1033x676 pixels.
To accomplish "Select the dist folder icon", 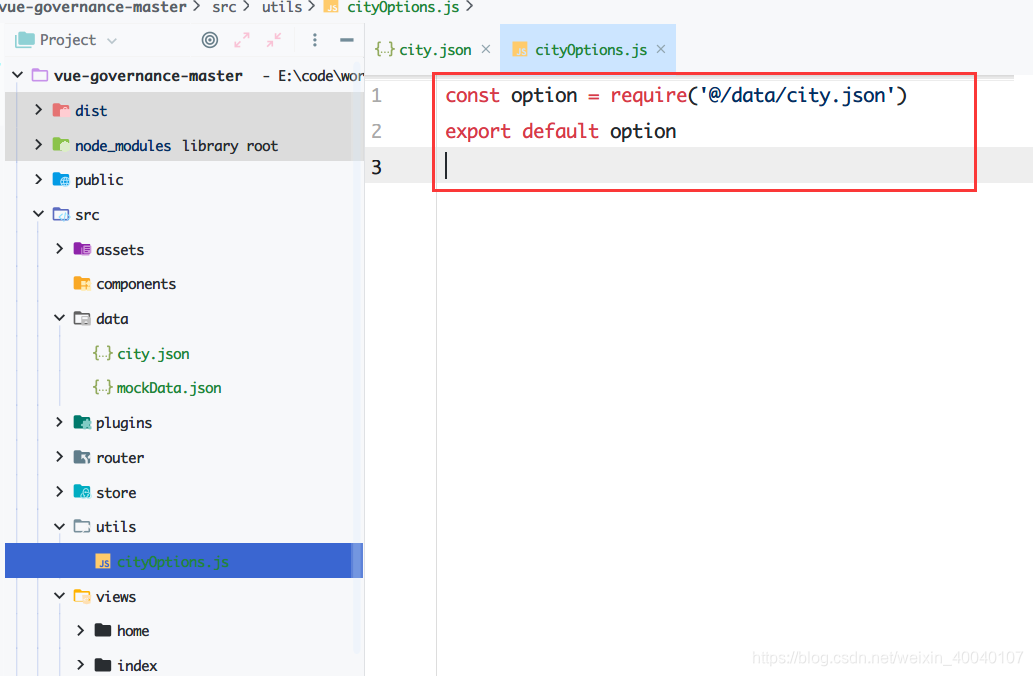I will click(x=61, y=110).
